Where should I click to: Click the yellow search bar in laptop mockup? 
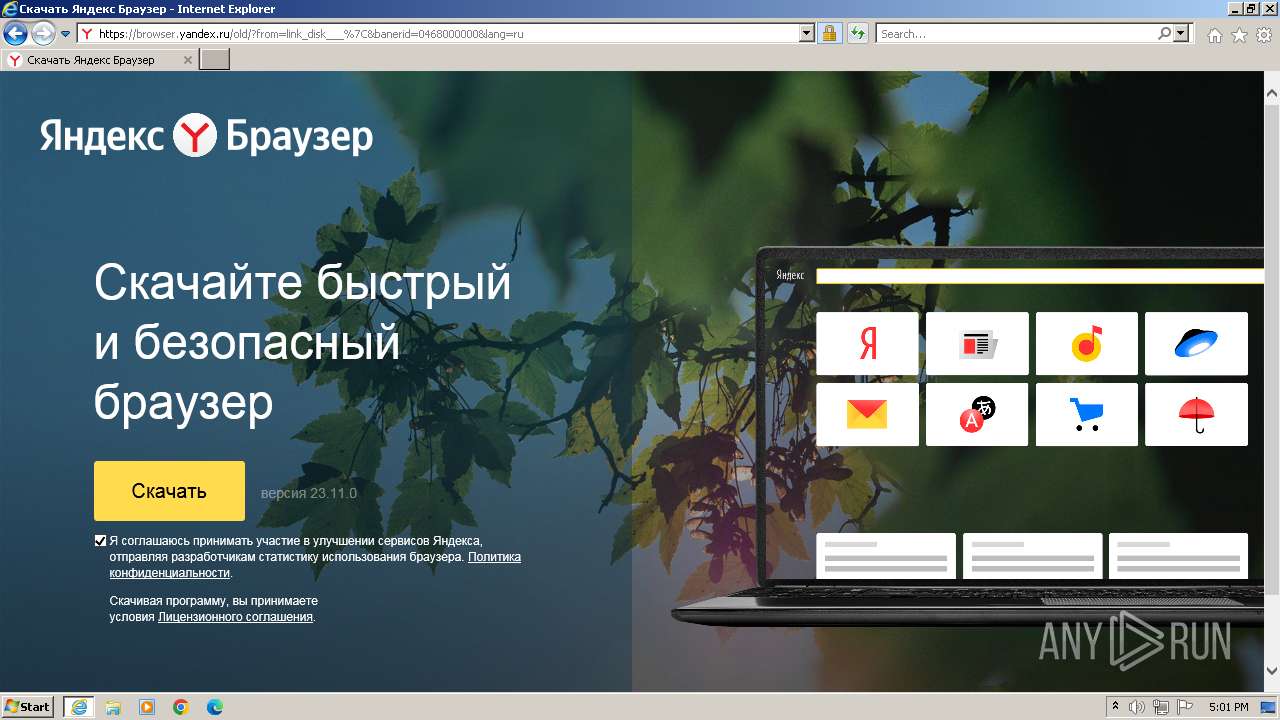coord(1040,276)
